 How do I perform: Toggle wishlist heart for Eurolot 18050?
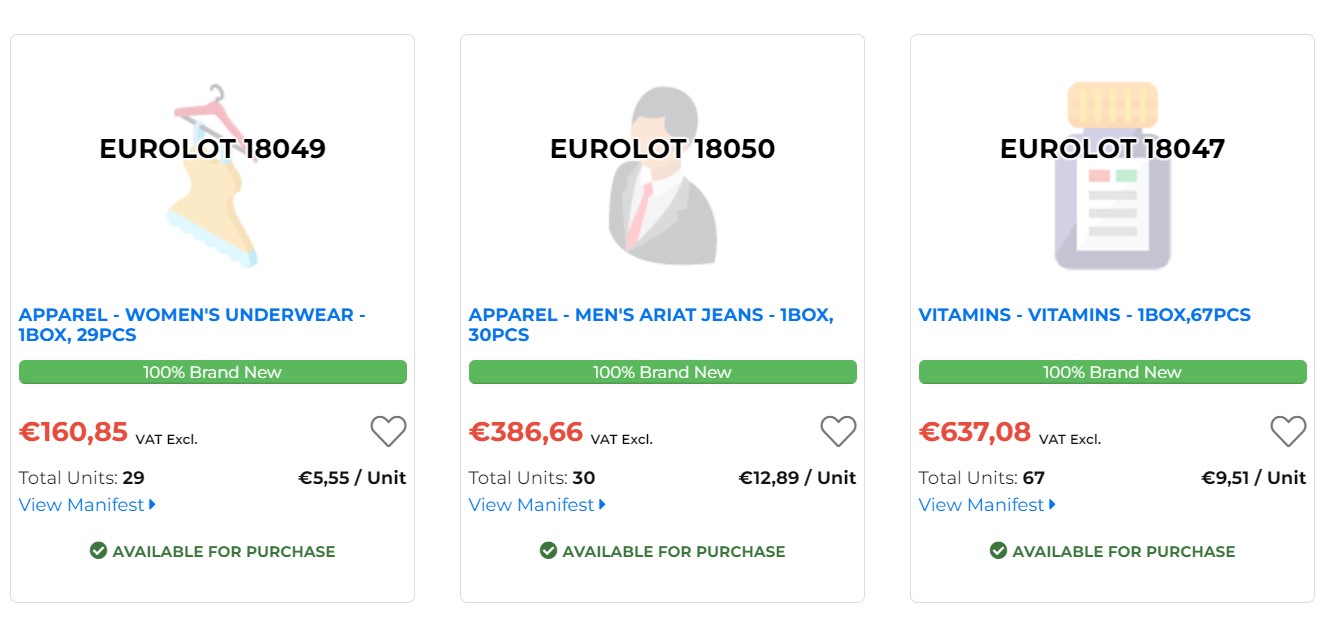838,431
